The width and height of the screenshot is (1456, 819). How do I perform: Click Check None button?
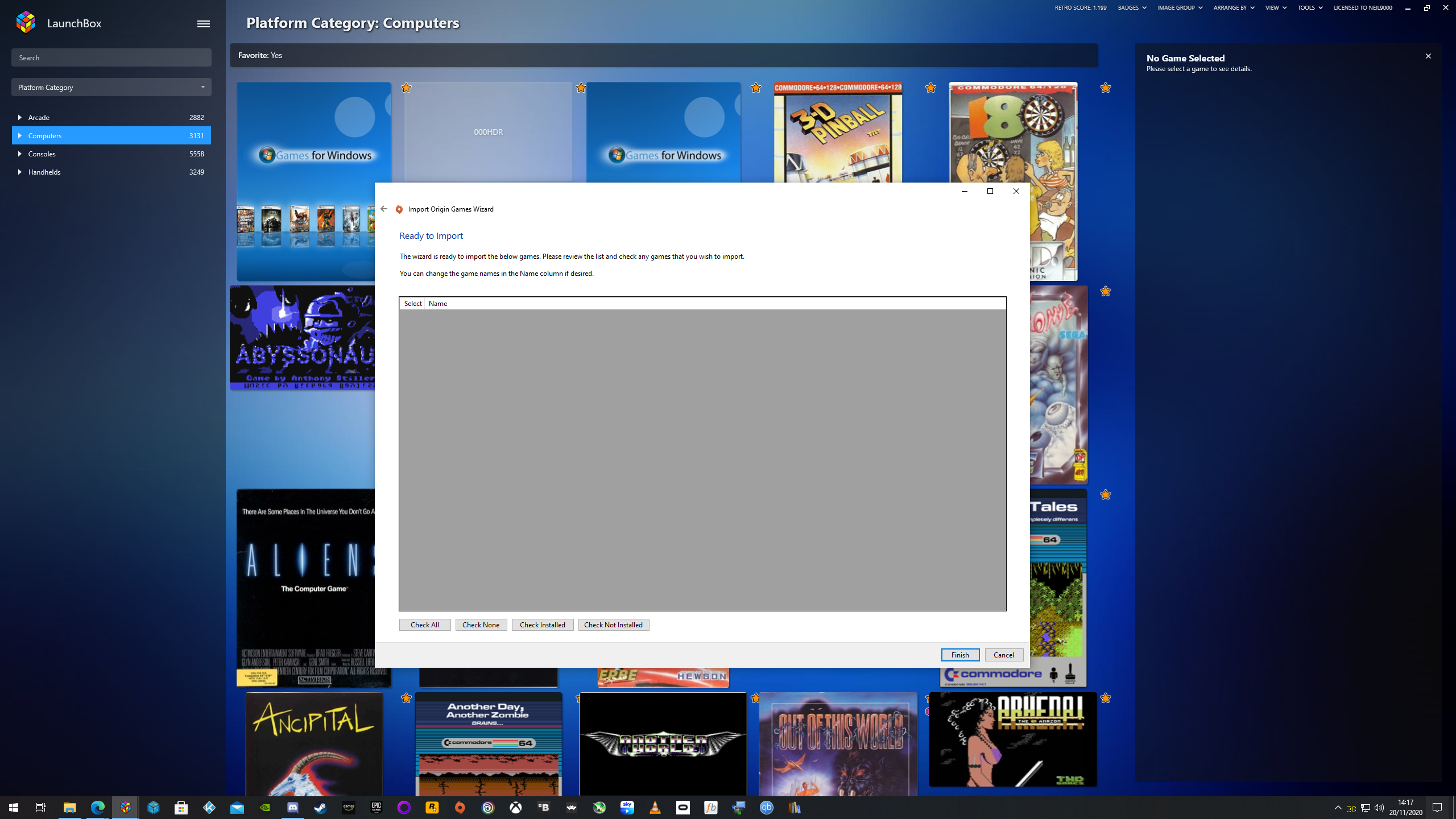point(481,624)
